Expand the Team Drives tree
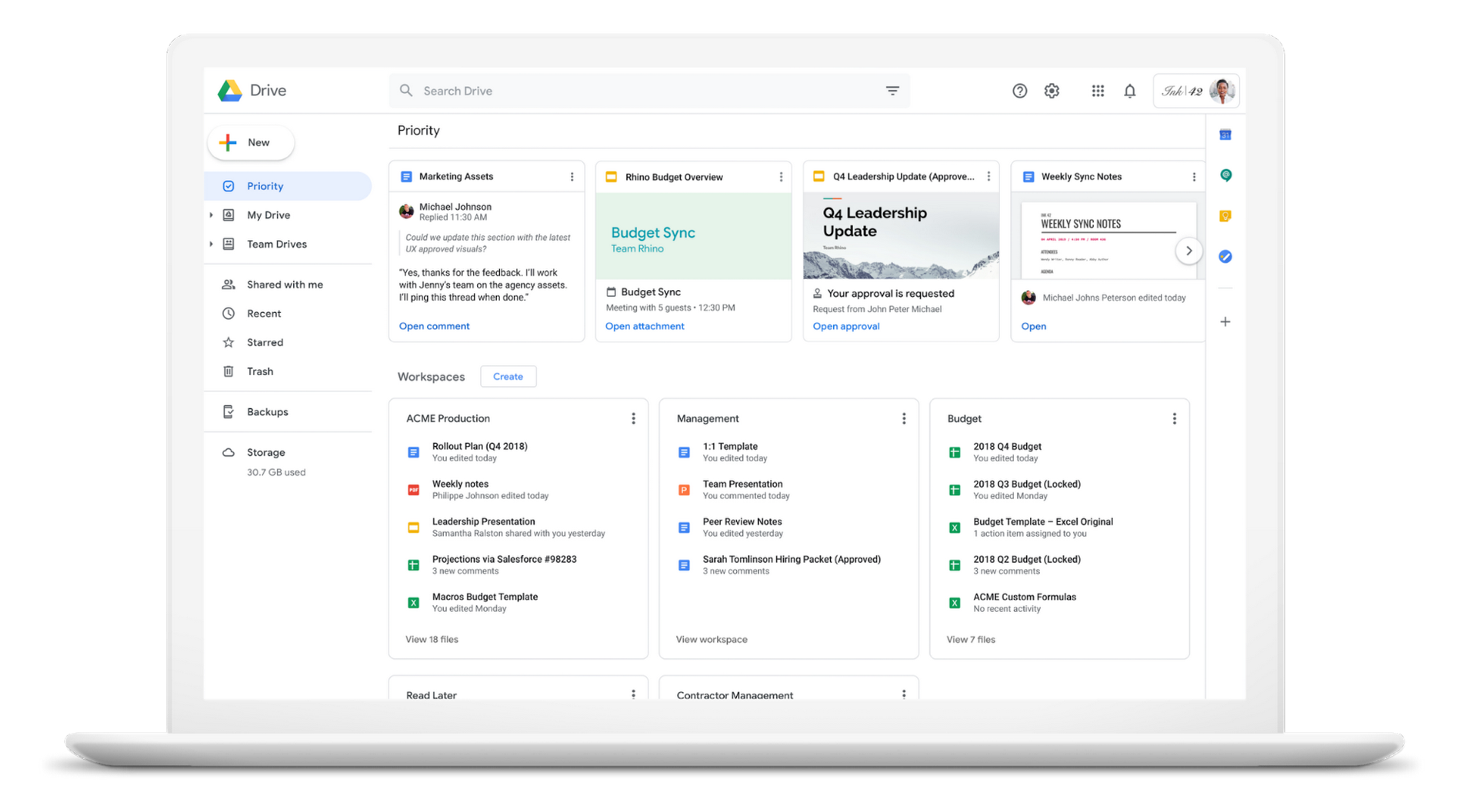 click(x=212, y=244)
